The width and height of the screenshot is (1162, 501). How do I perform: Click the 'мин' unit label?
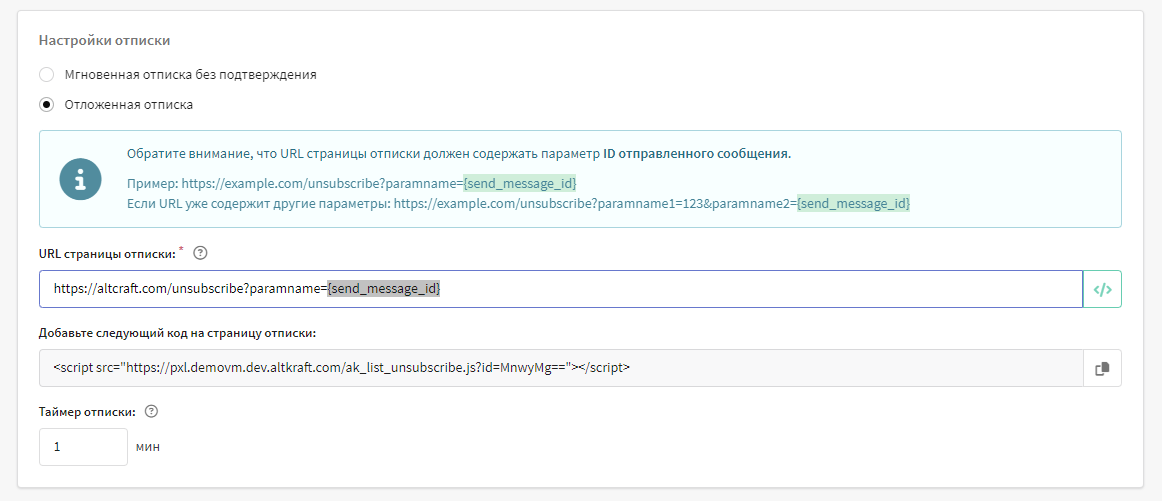148,447
